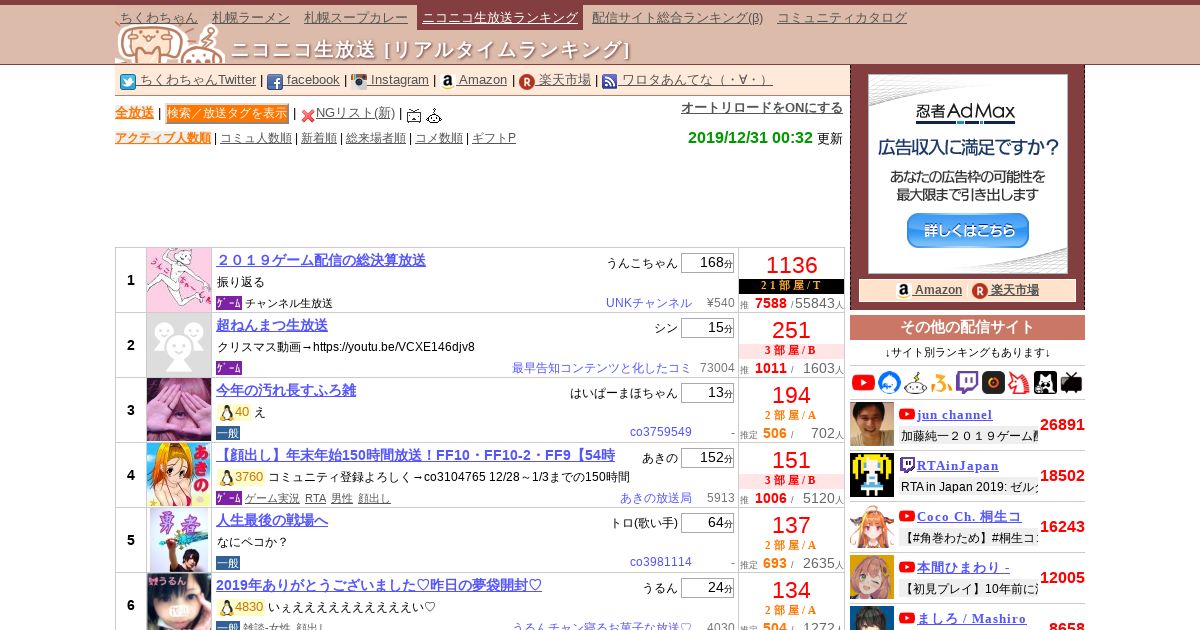Sort by 総来場者順
1200x630 pixels.
(376, 138)
